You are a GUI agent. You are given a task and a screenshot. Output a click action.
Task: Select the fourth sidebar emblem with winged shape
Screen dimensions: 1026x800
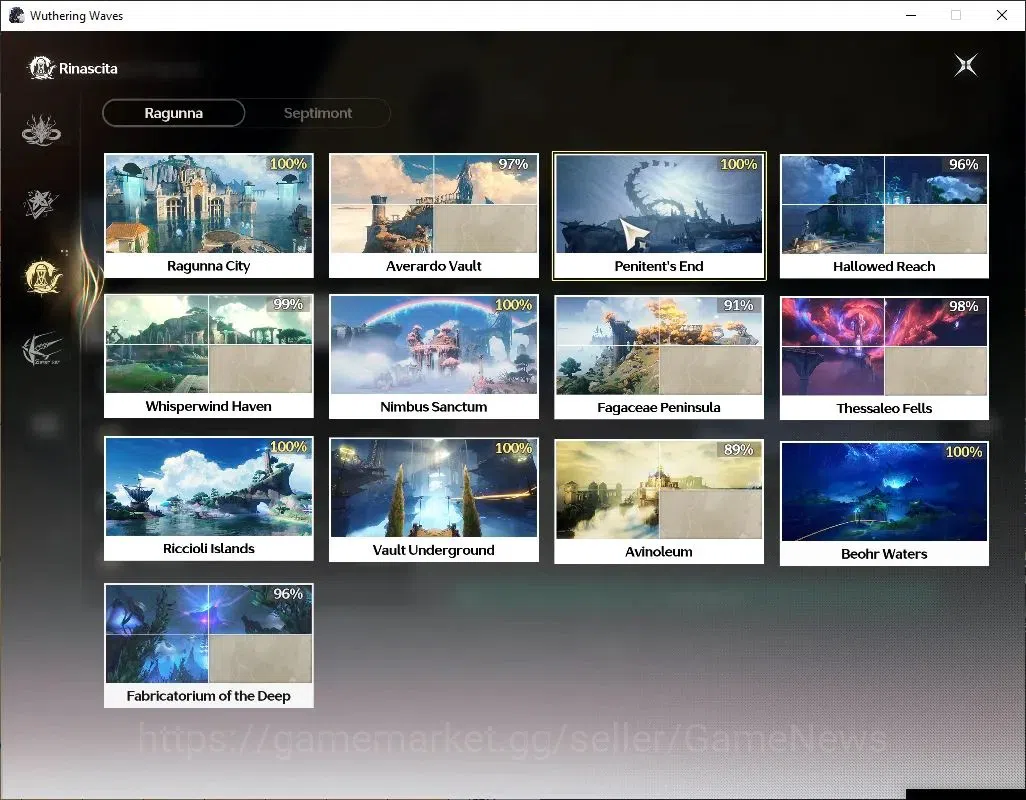[42, 349]
